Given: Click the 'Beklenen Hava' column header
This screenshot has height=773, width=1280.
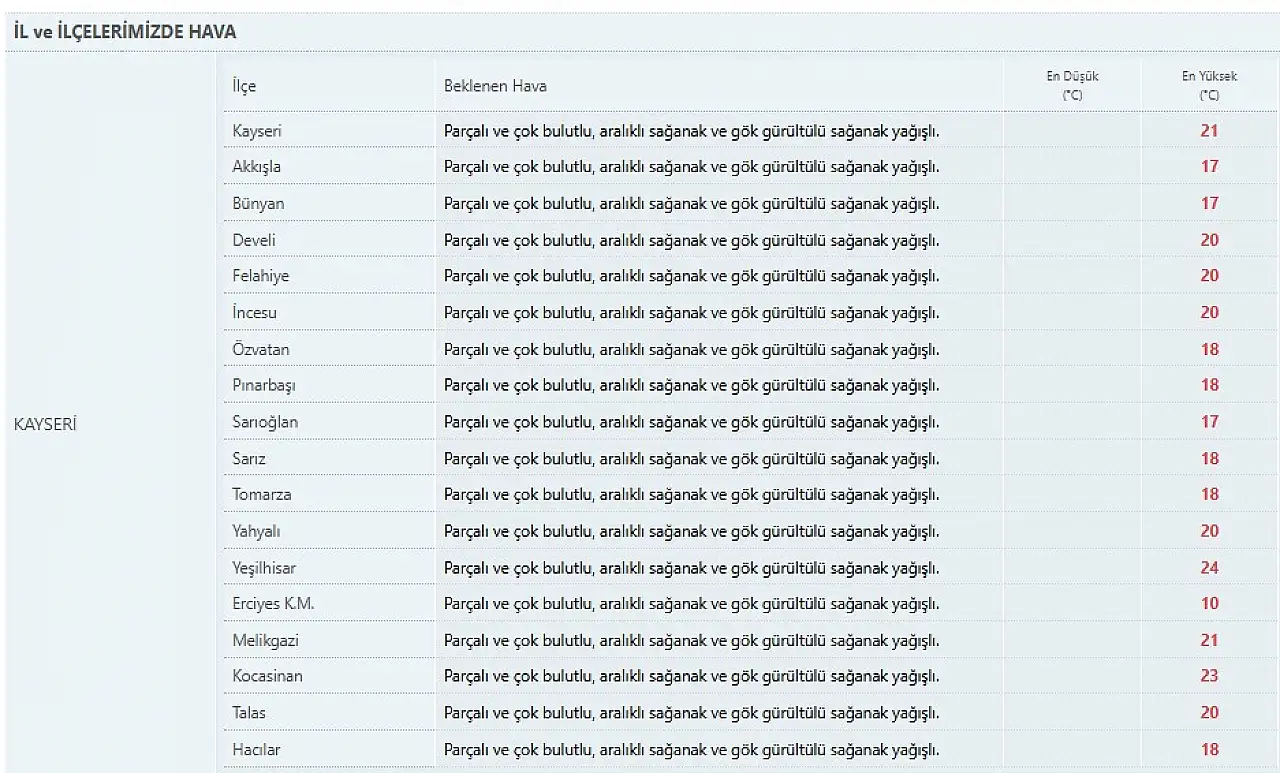Looking at the screenshot, I should pos(495,86).
